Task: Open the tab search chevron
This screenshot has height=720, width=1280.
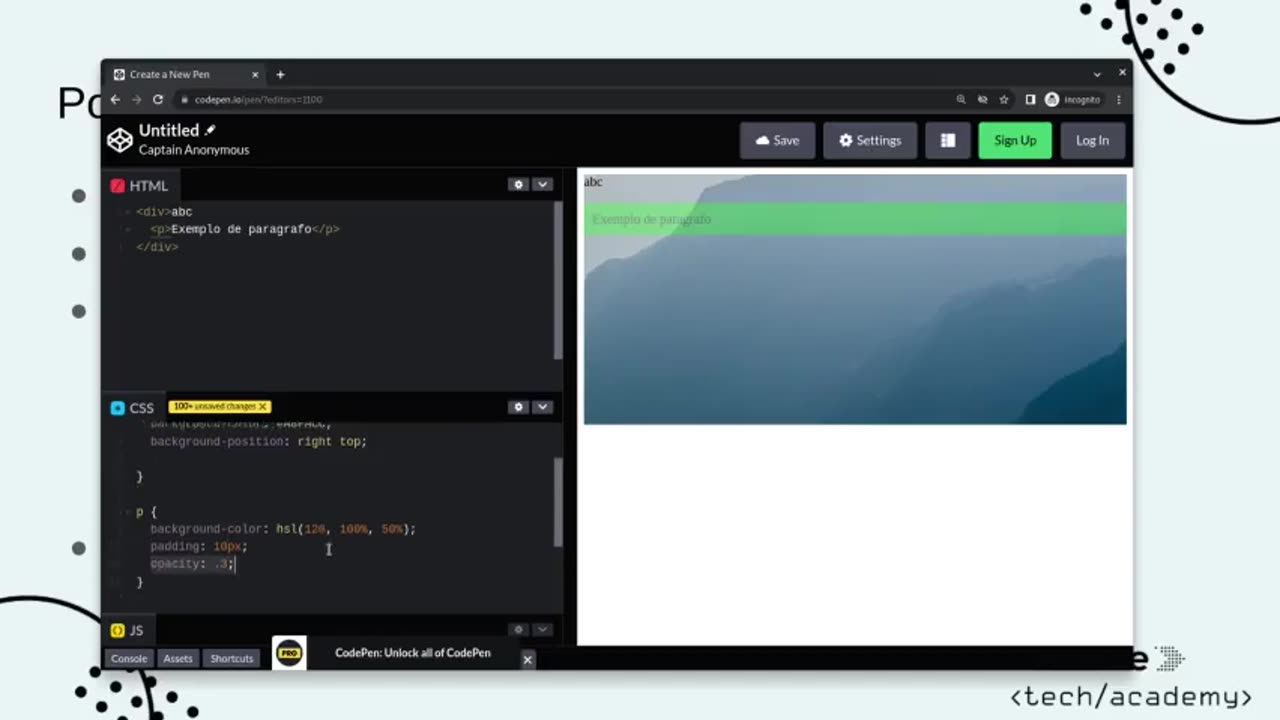Action: tap(1097, 74)
